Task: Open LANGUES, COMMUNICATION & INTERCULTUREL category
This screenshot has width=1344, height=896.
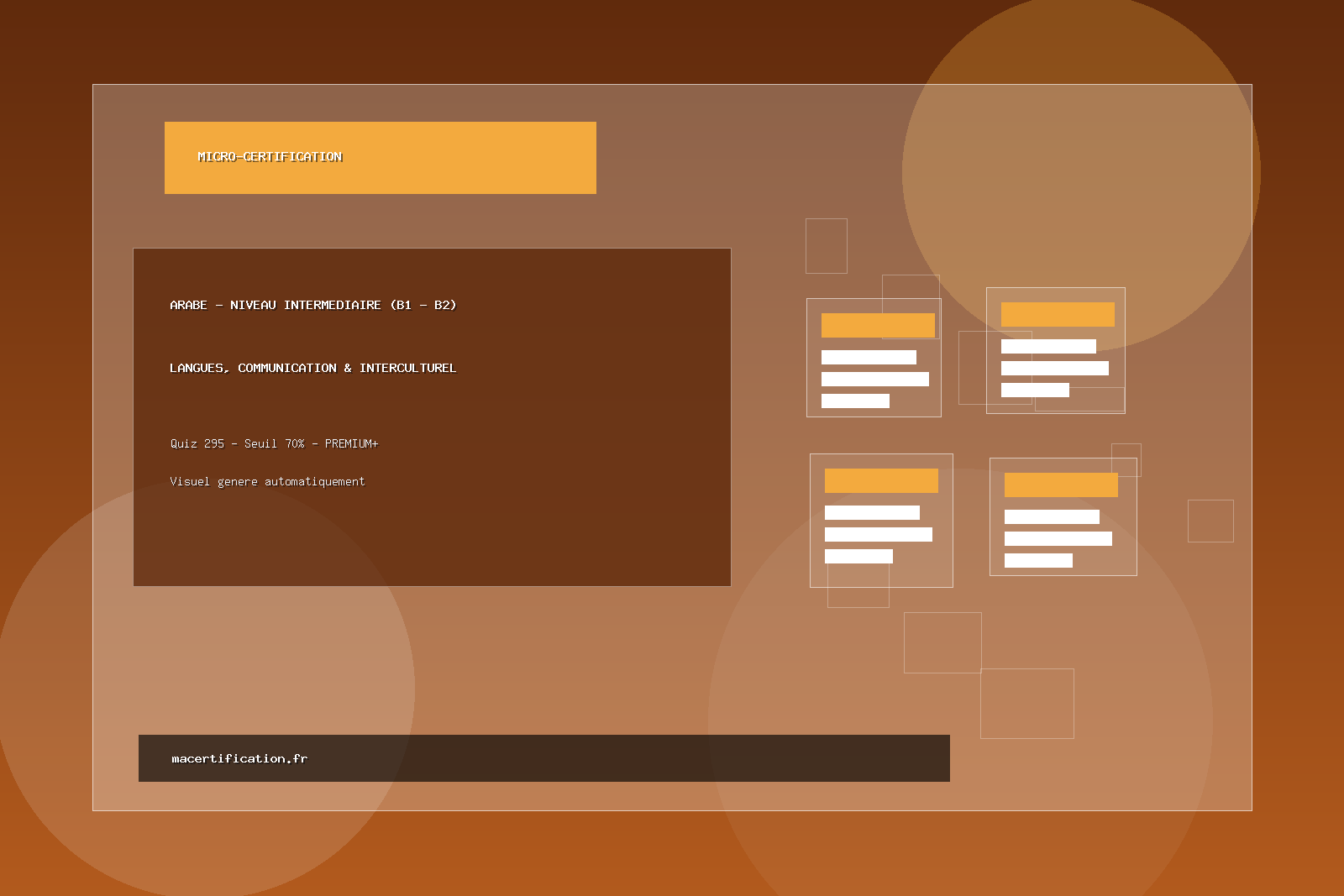Action: coord(312,368)
